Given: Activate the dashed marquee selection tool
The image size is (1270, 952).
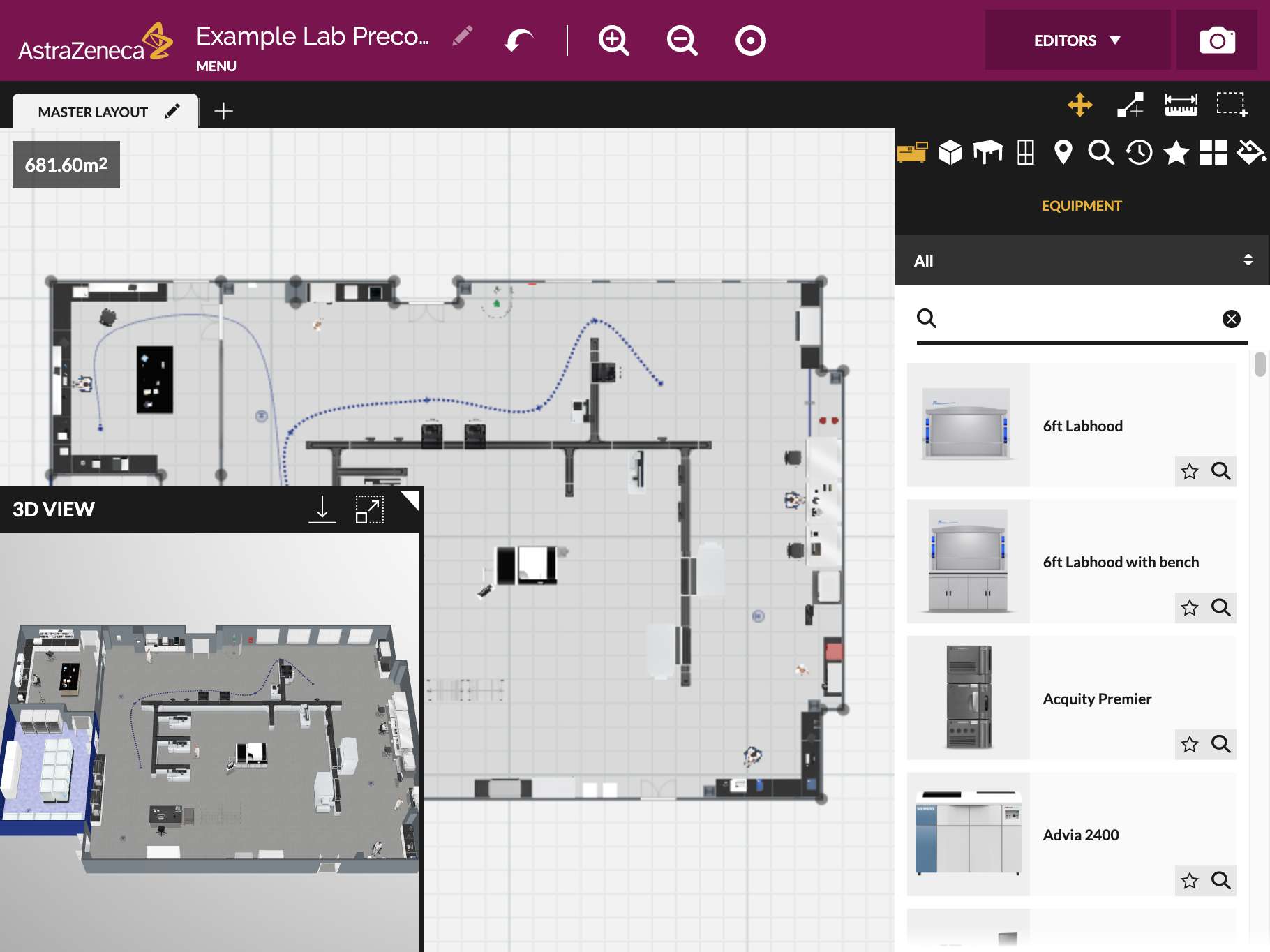Looking at the screenshot, I should (x=1232, y=105).
